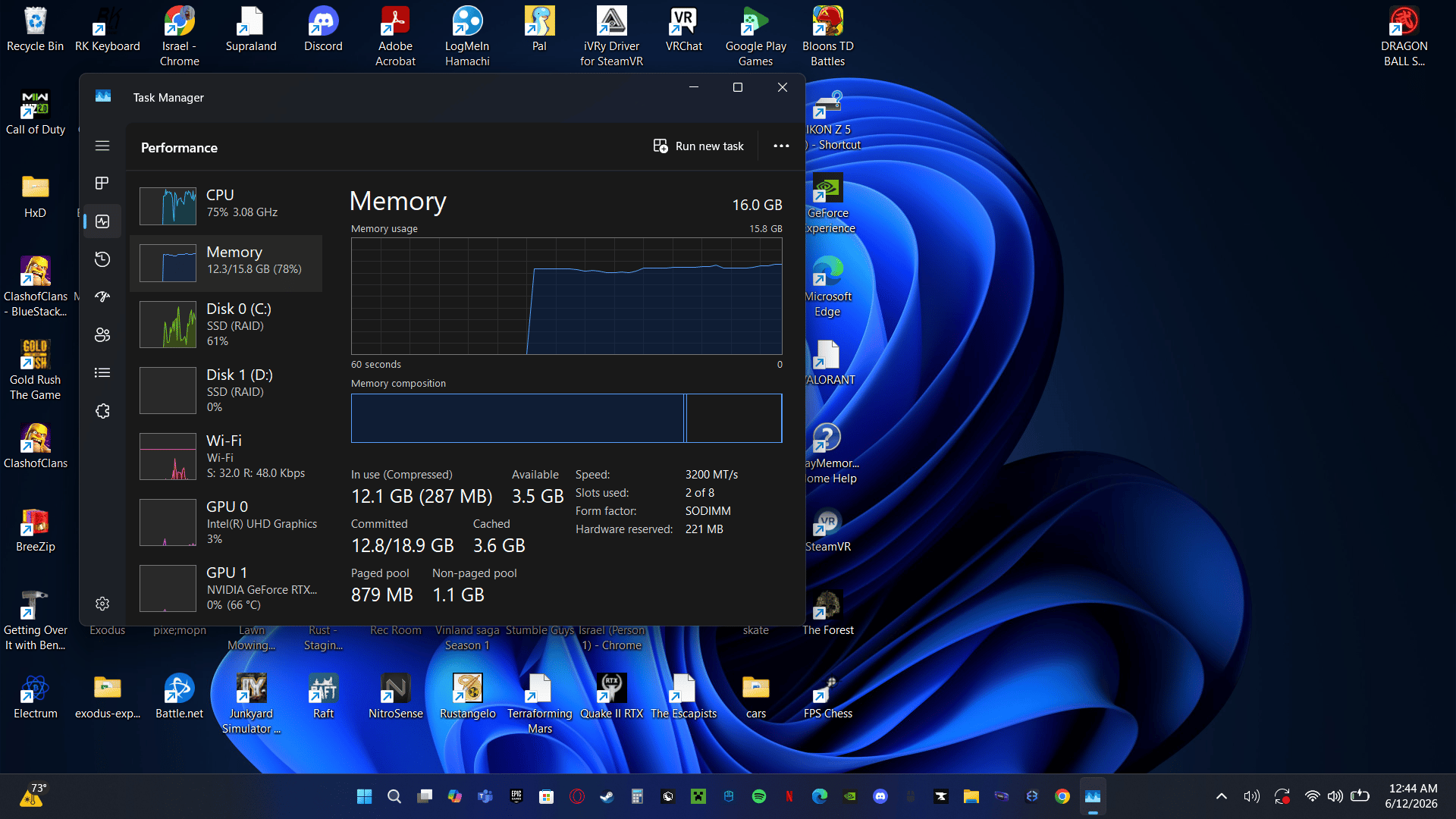Click the 3.5 GB available value

538,497
